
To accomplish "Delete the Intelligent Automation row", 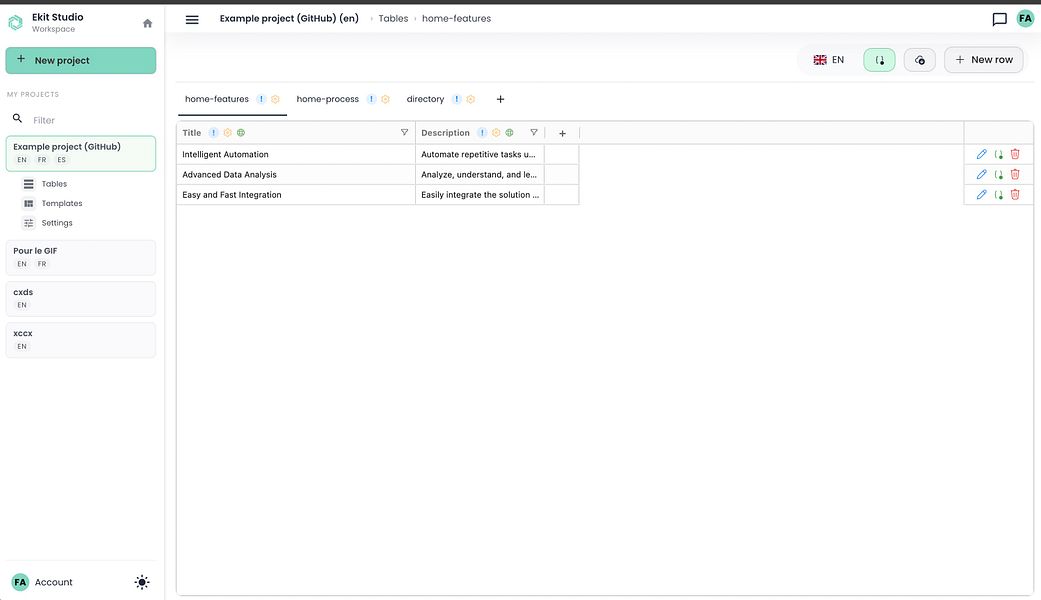I will tap(1015, 154).
